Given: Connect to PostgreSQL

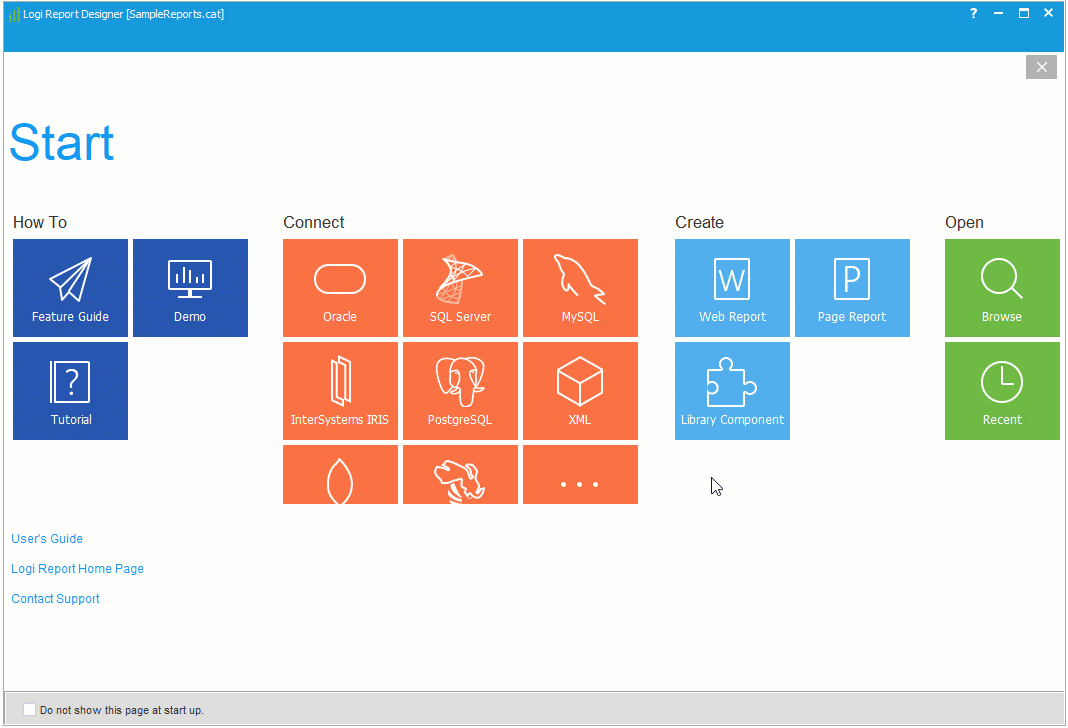Looking at the screenshot, I should coord(460,391).
